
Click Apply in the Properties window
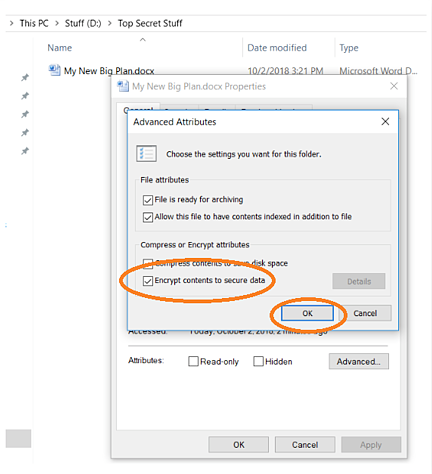(371, 445)
